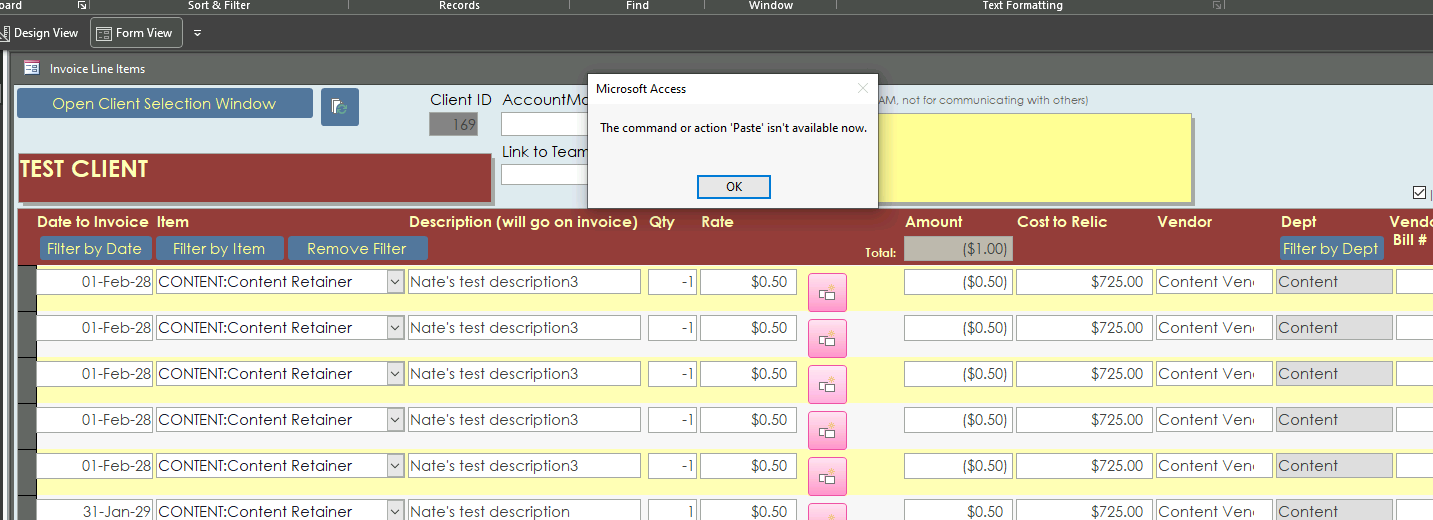Click the first row's Vendor field
The image size is (1433, 520).
1214,282
